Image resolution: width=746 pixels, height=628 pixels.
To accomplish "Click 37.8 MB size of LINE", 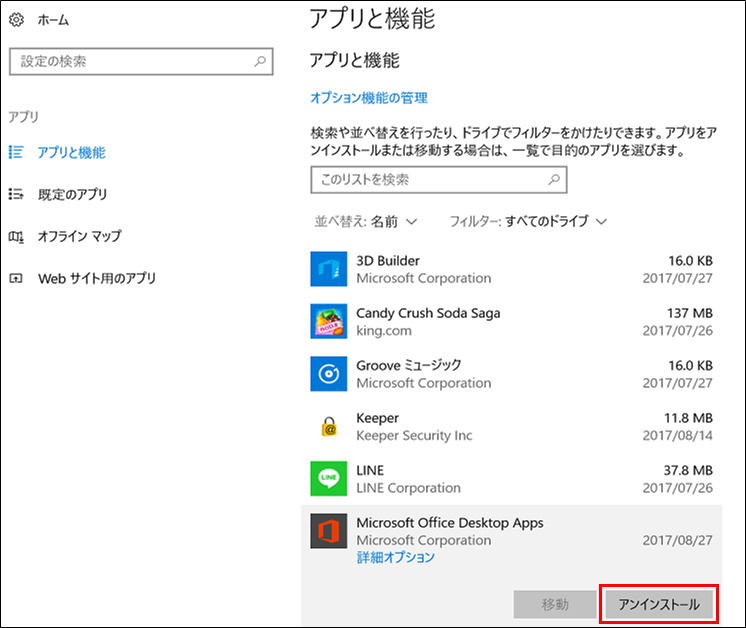I will click(x=688, y=470).
